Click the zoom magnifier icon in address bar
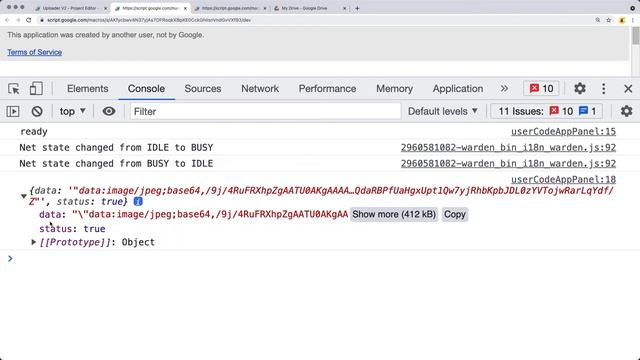 click(x=598, y=20)
